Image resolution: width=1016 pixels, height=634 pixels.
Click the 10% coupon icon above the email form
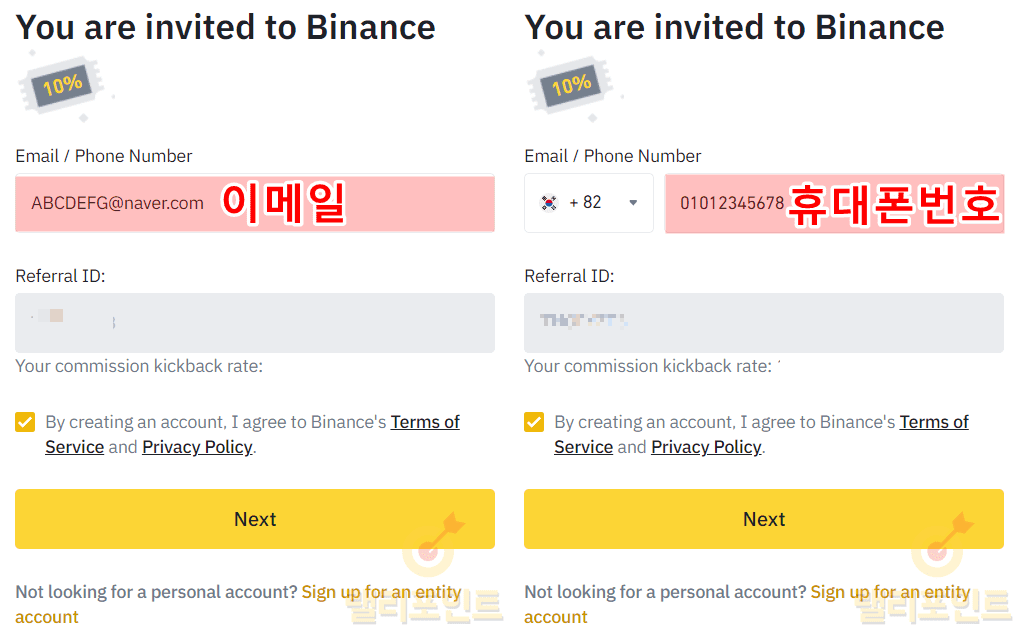click(62, 87)
